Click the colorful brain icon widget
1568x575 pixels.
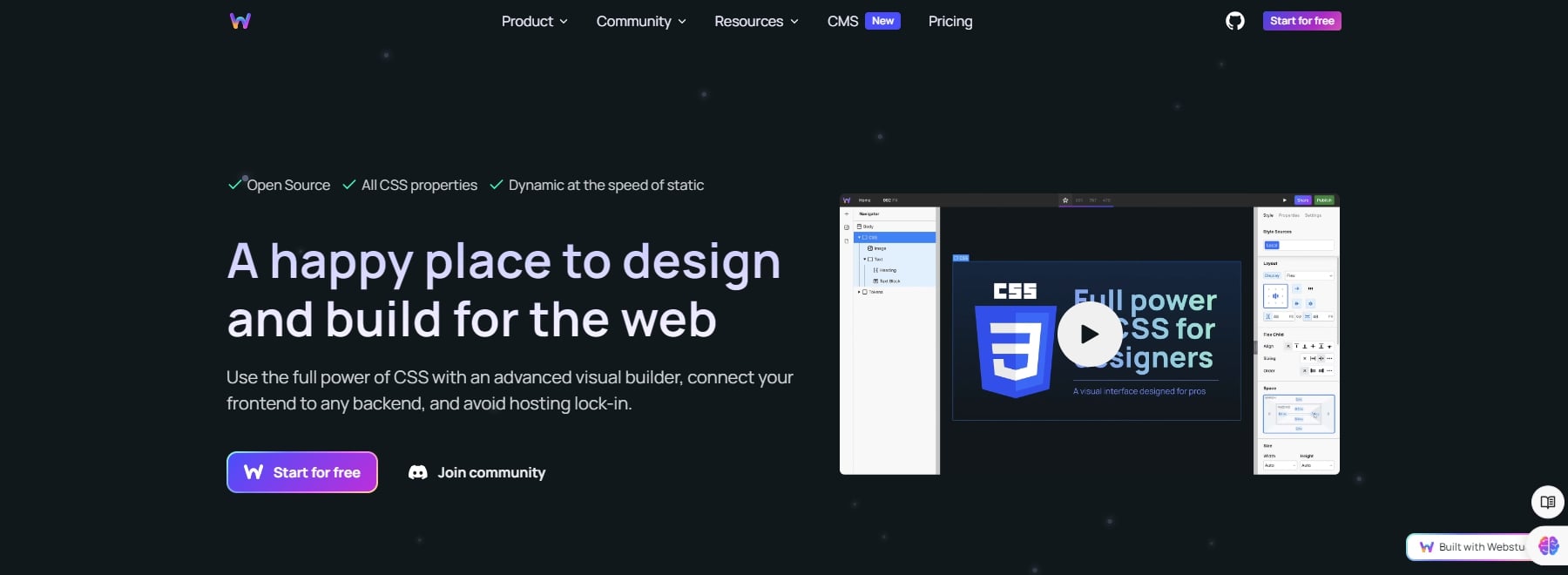click(x=1549, y=546)
